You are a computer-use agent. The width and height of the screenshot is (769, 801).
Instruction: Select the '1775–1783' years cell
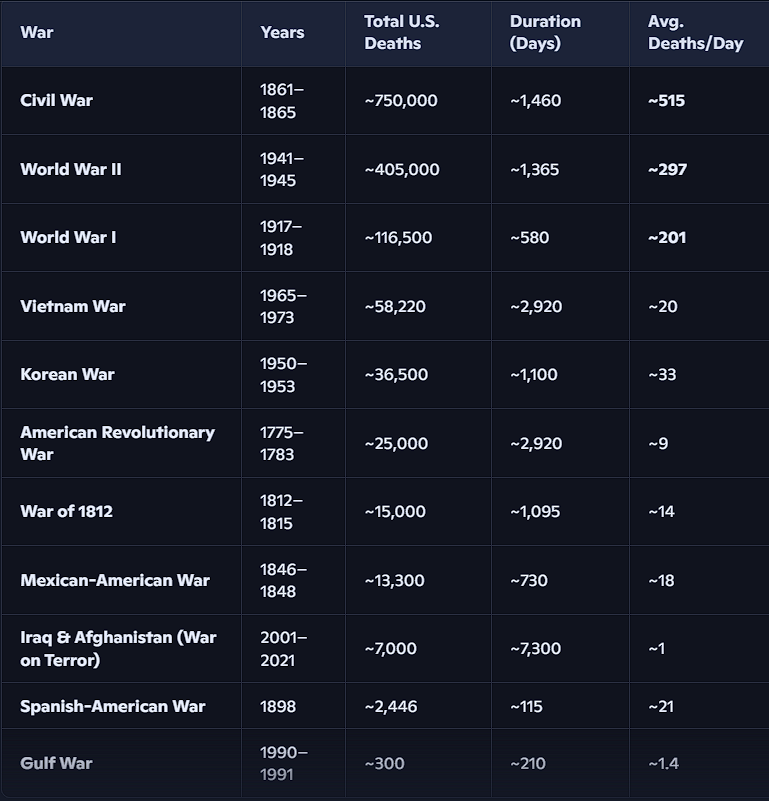coord(282,443)
